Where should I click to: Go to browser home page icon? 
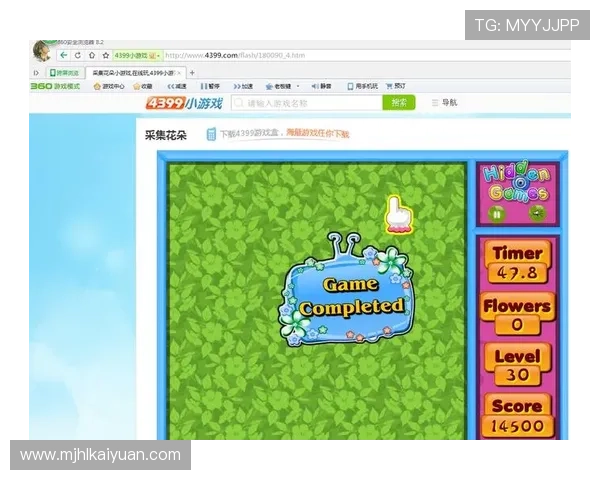pos(92,55)
